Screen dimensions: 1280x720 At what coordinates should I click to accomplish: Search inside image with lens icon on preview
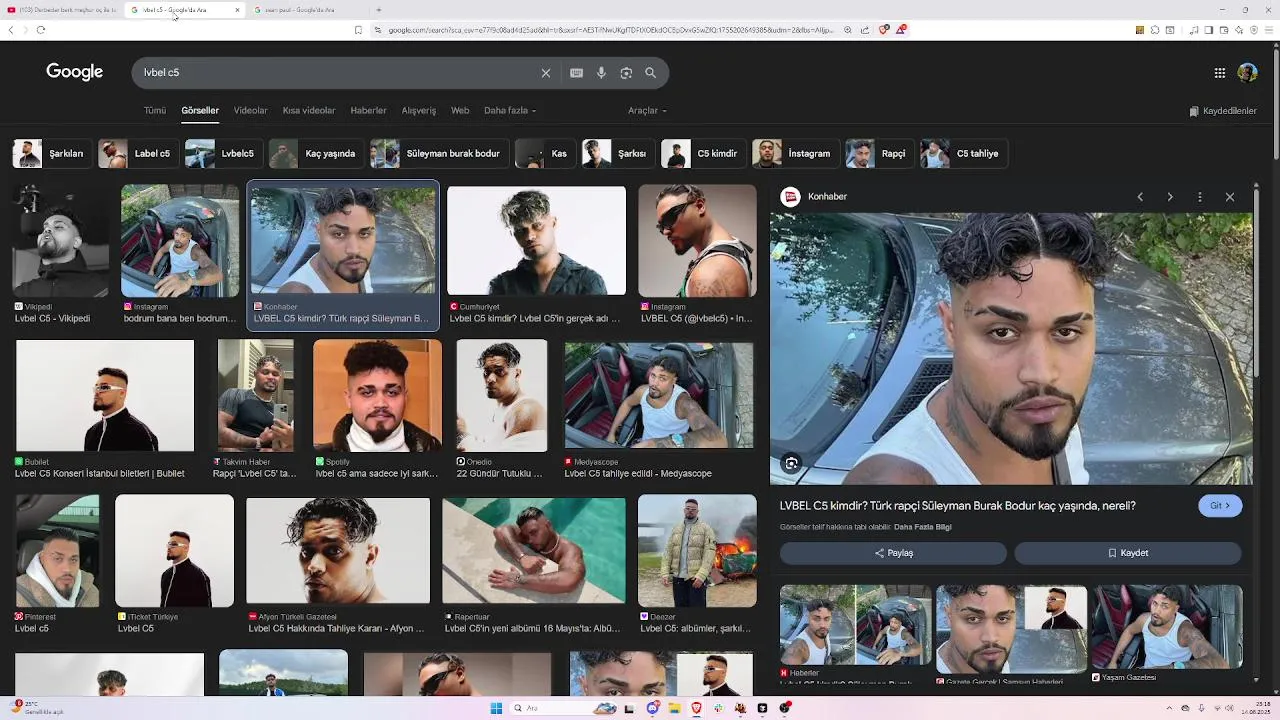click(792, 463)
